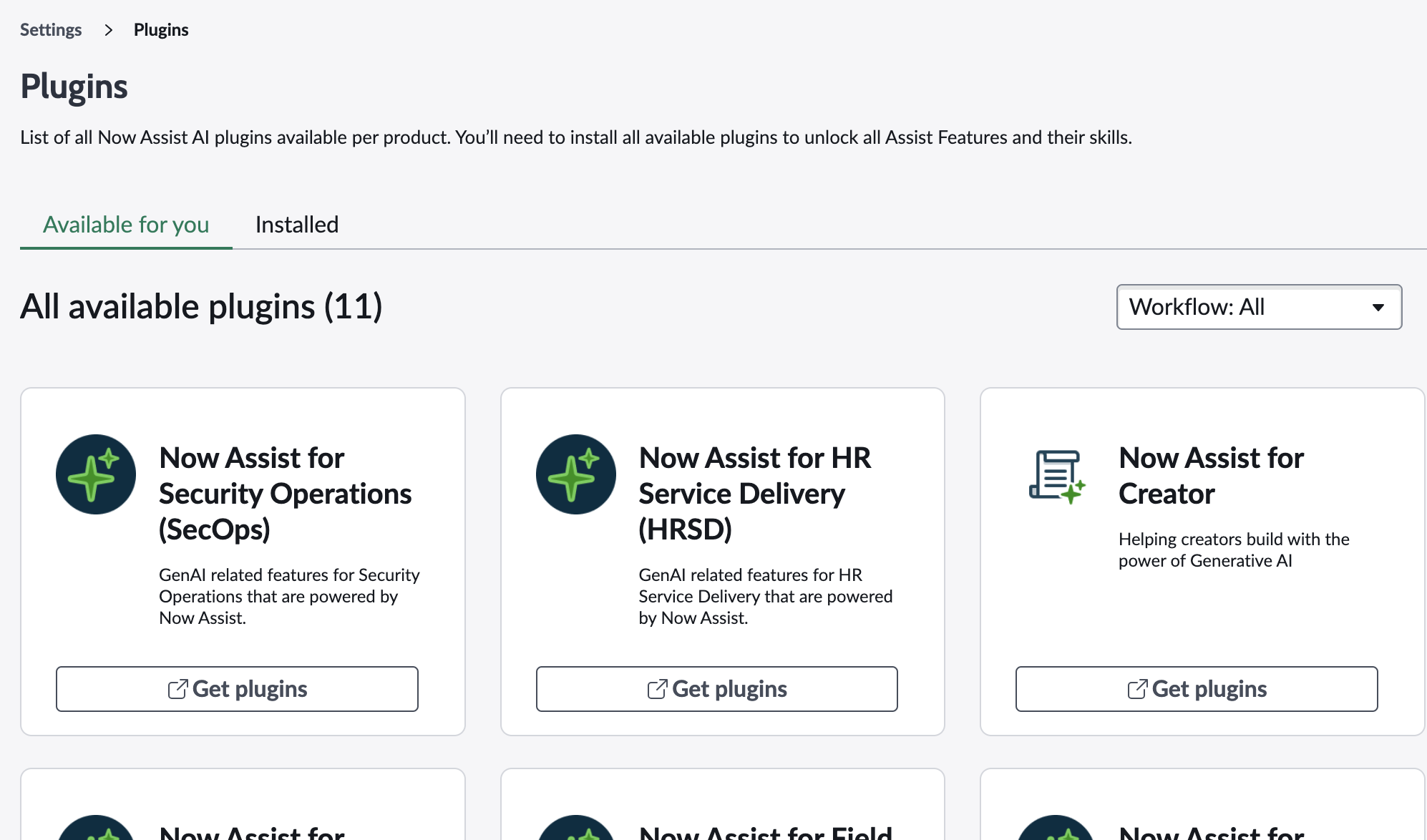Screen dimensions: 1427x840
Task: Click the Now Assist for Creator title
Action: pyautogui.click(x=1211, y=476)
